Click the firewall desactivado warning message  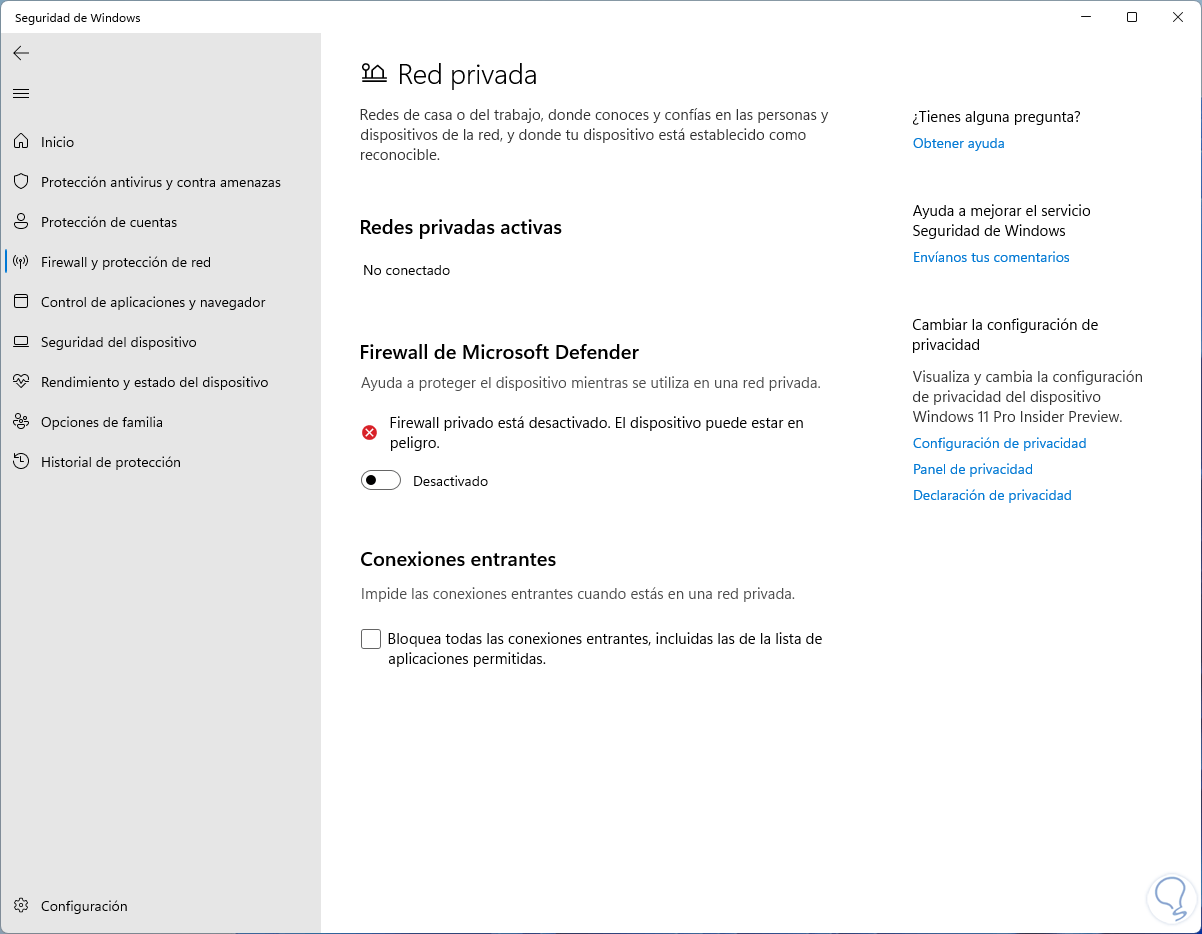[x=596, y=432]
